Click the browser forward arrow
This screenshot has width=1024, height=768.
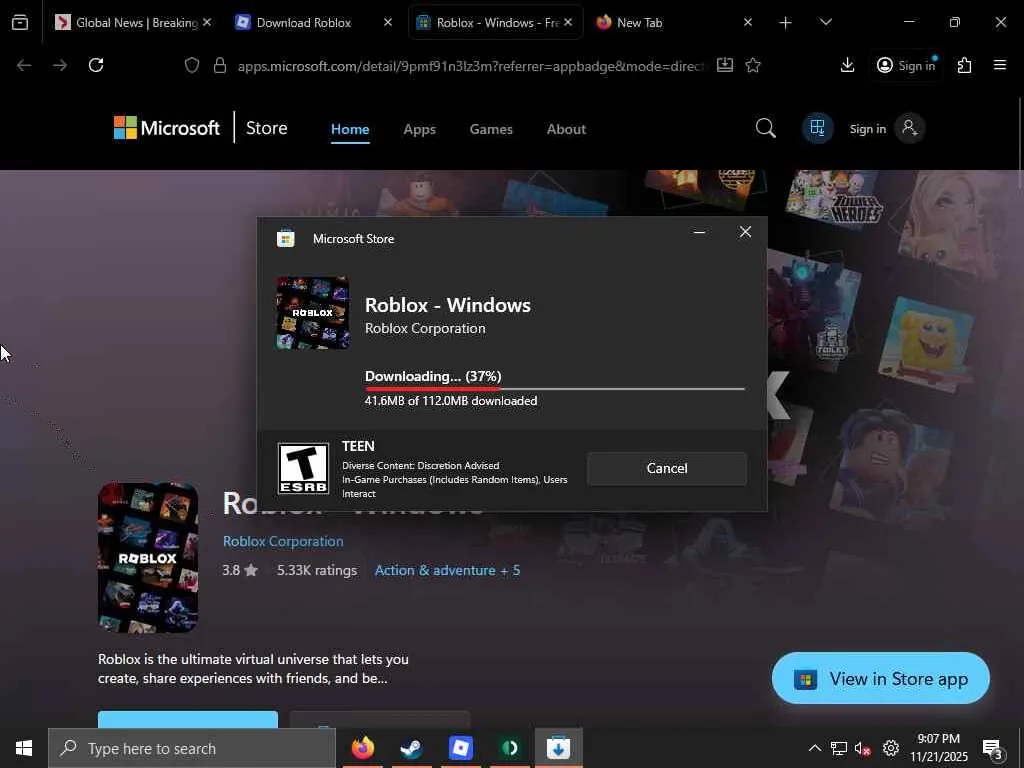pos(60,65)
